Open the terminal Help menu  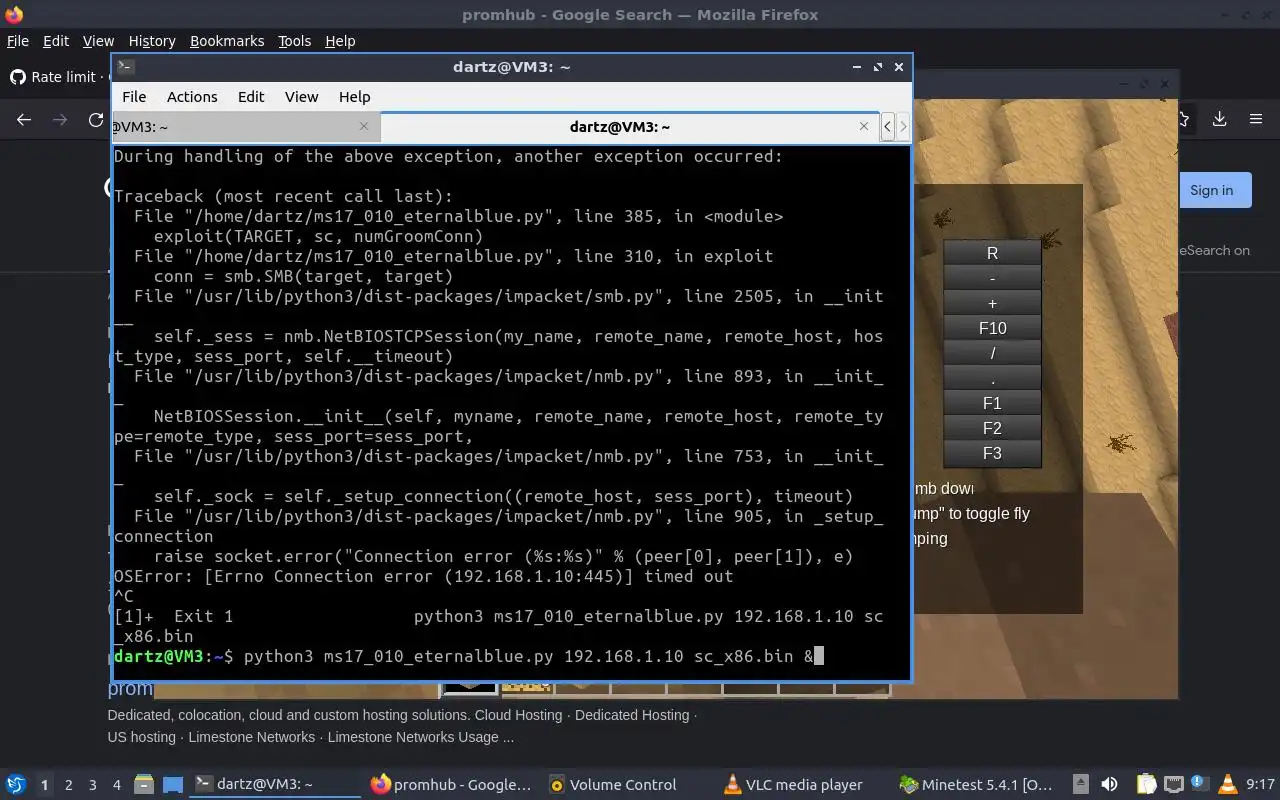tap(354, 97)
